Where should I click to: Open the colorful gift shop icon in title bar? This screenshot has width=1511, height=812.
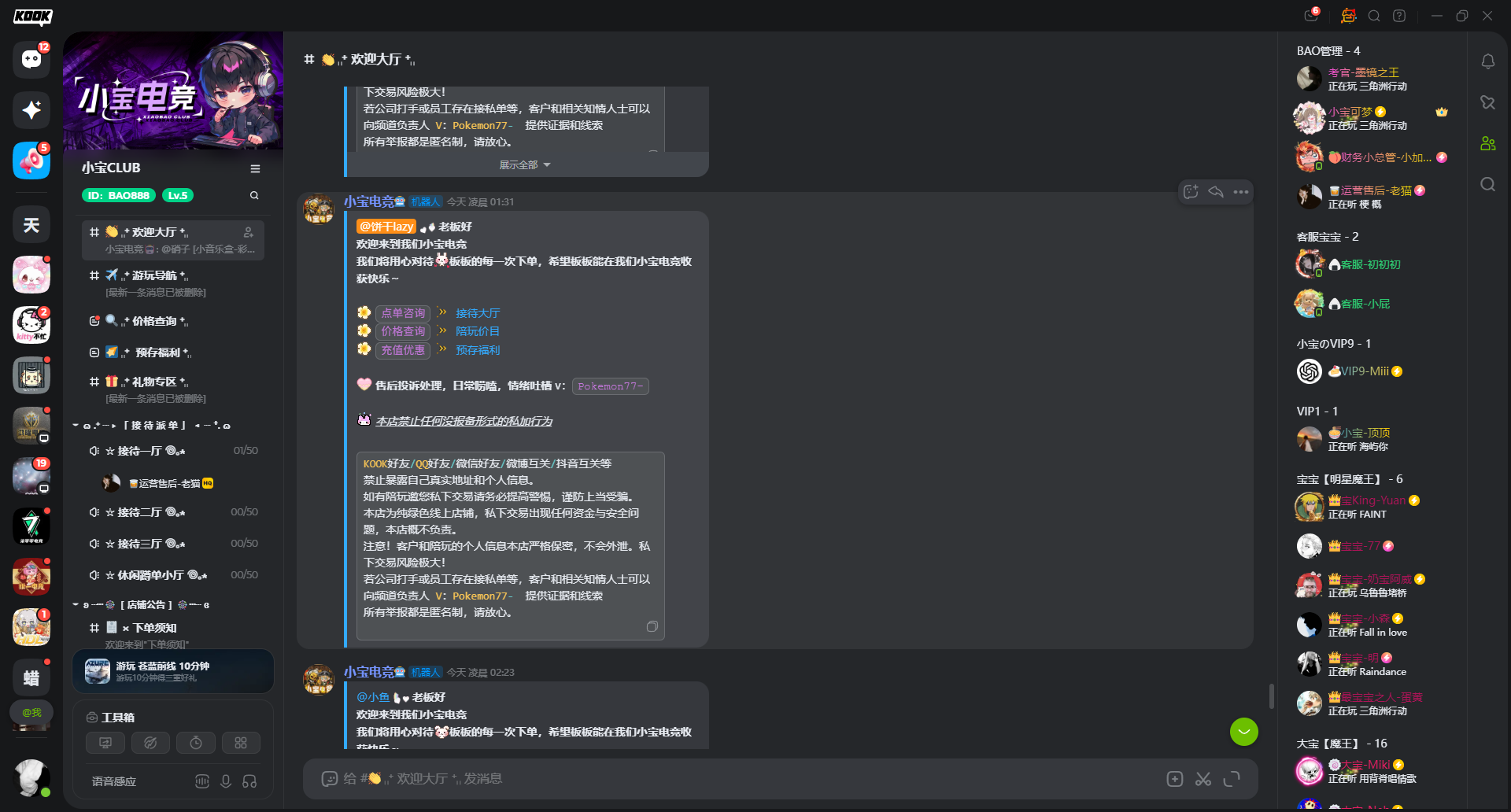[x=1349, y=16]
